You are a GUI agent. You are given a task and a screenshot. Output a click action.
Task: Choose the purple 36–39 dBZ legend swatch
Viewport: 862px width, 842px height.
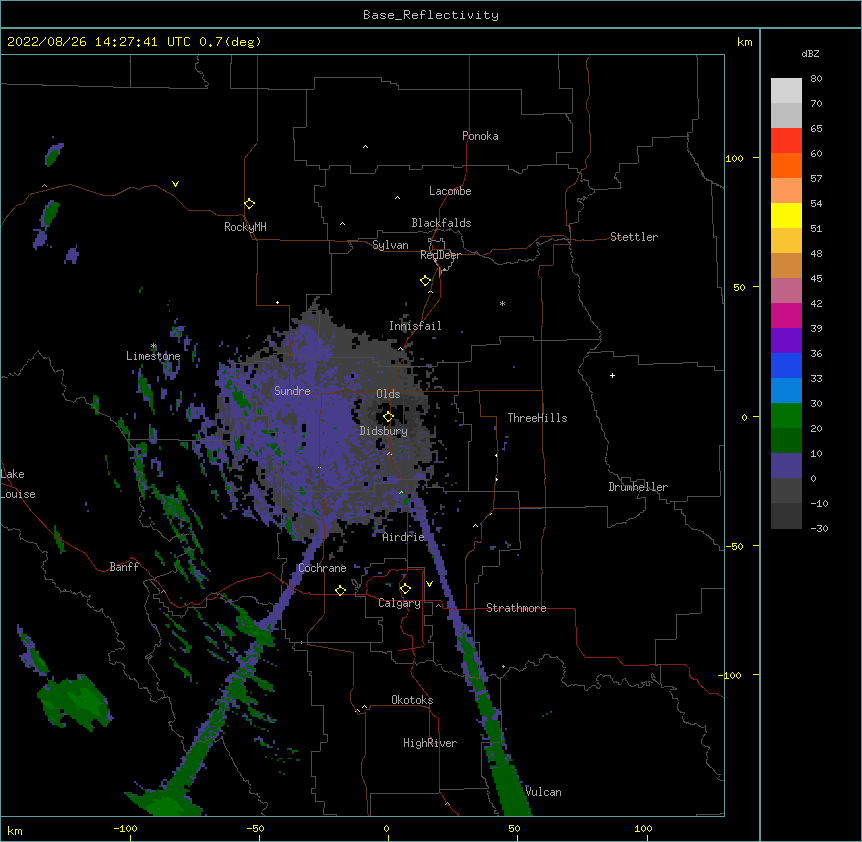click(786, 341)
